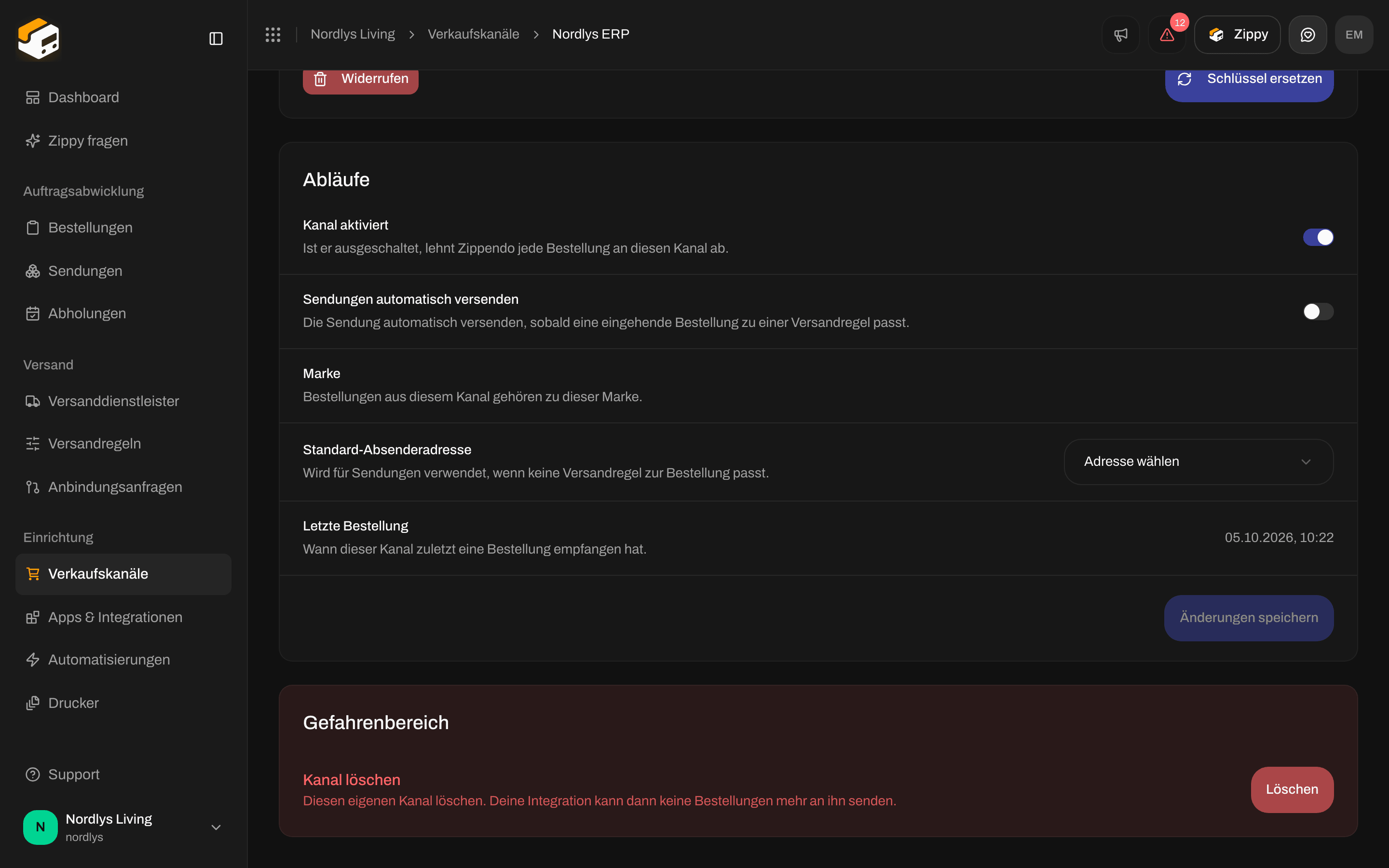Click the Anbindungsanfragen branch icon
The height and width of the screenshot is (868, 1389).
pyautogui.click(x=33, y=487)
